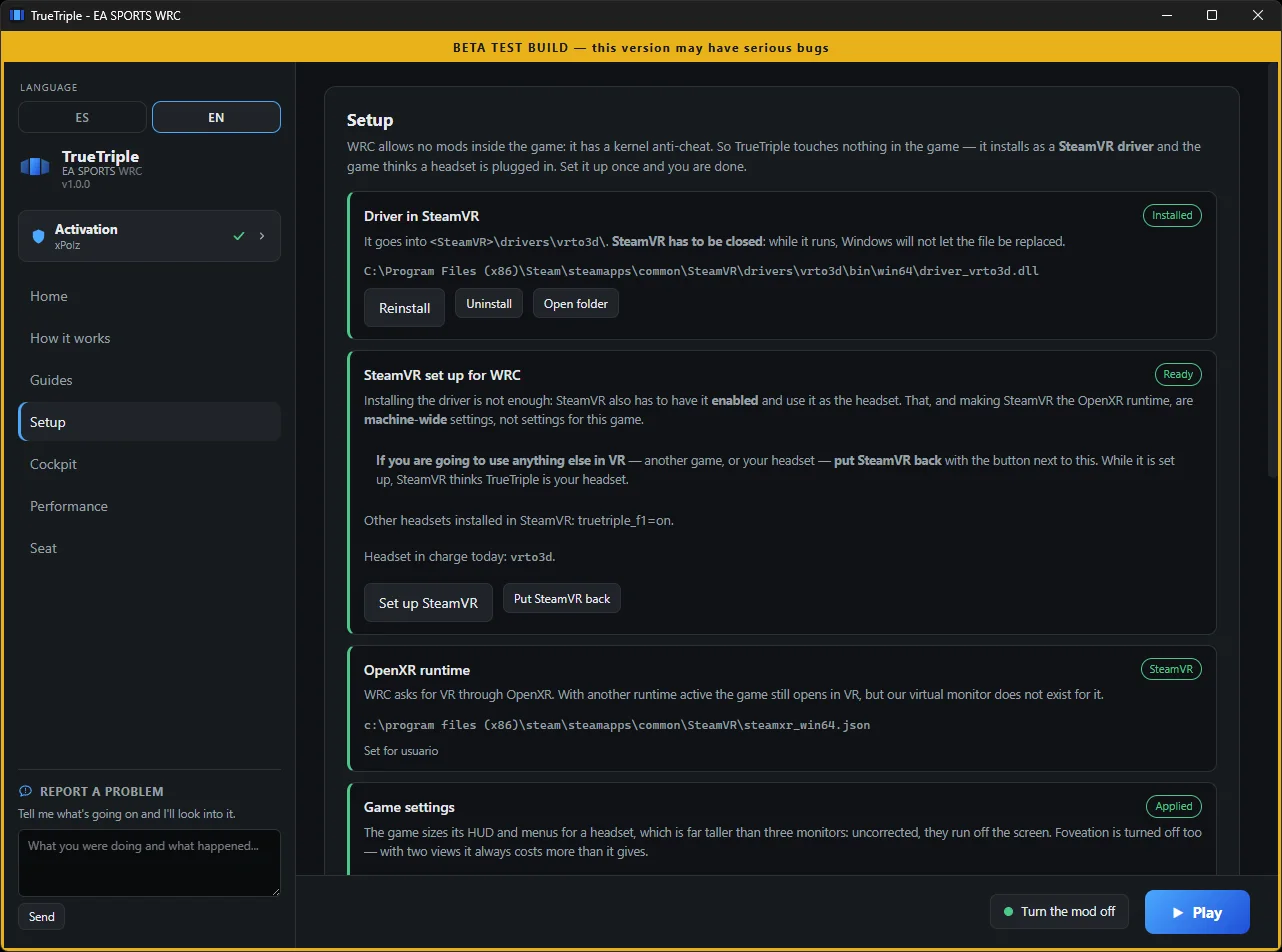Screen dimensions: 1282x952
Task: Click the 'Set for usuario' text
Action: click(401, 751)
